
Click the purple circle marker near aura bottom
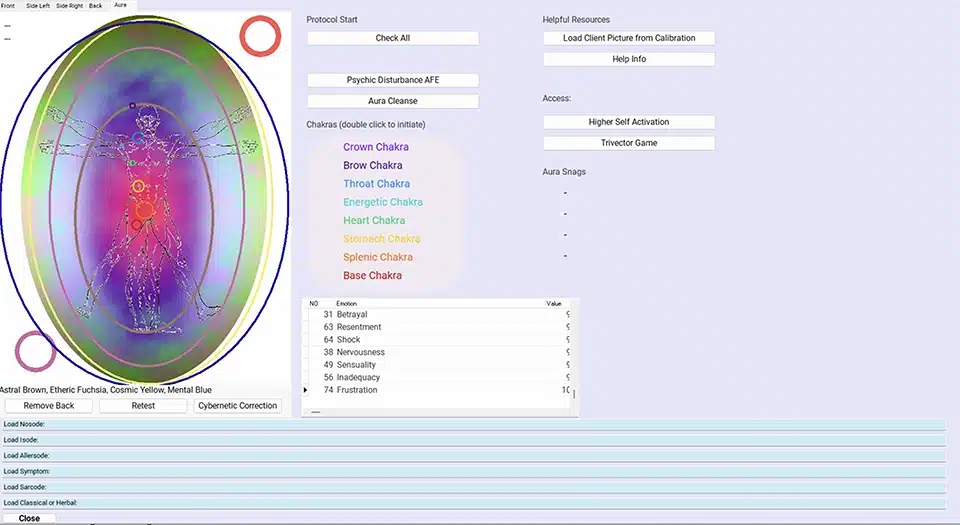[x=36, y=351]
